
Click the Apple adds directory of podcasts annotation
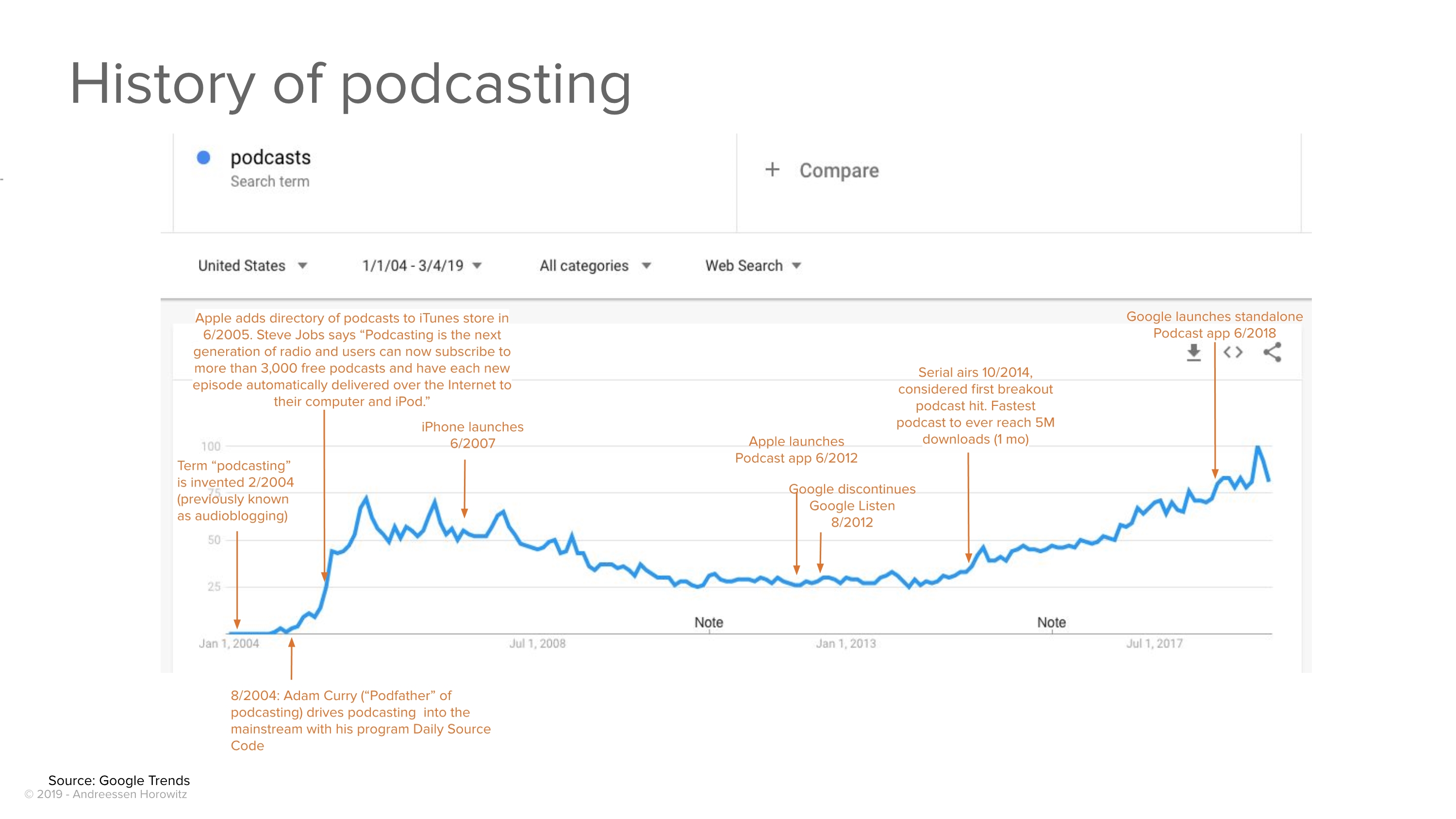pos(351,359)
